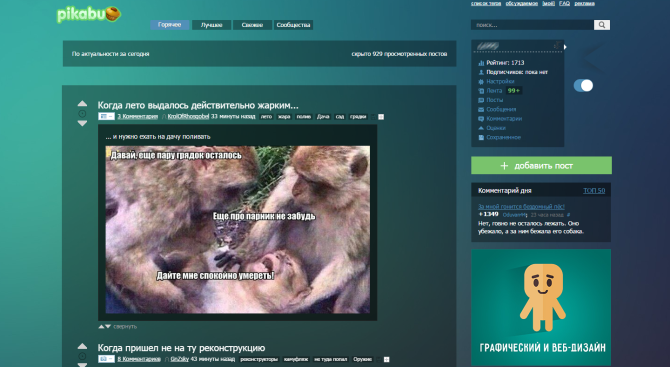Click the Настройки sidebar link
This screenshot has height=367, width=670.
tap(500, 82)
